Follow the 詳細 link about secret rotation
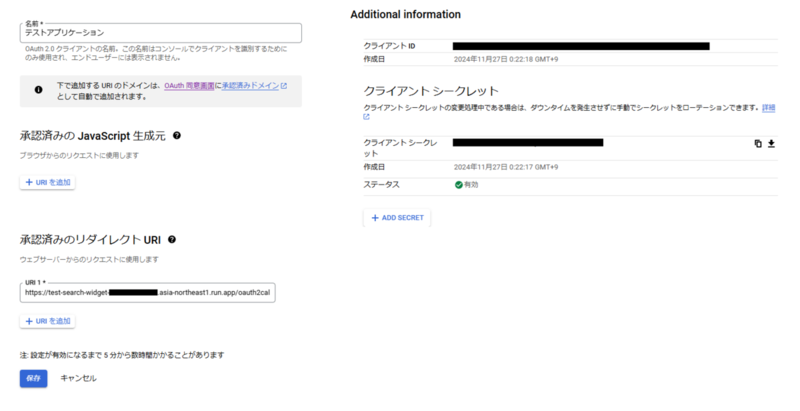The image size is (800, 411). 768,108
